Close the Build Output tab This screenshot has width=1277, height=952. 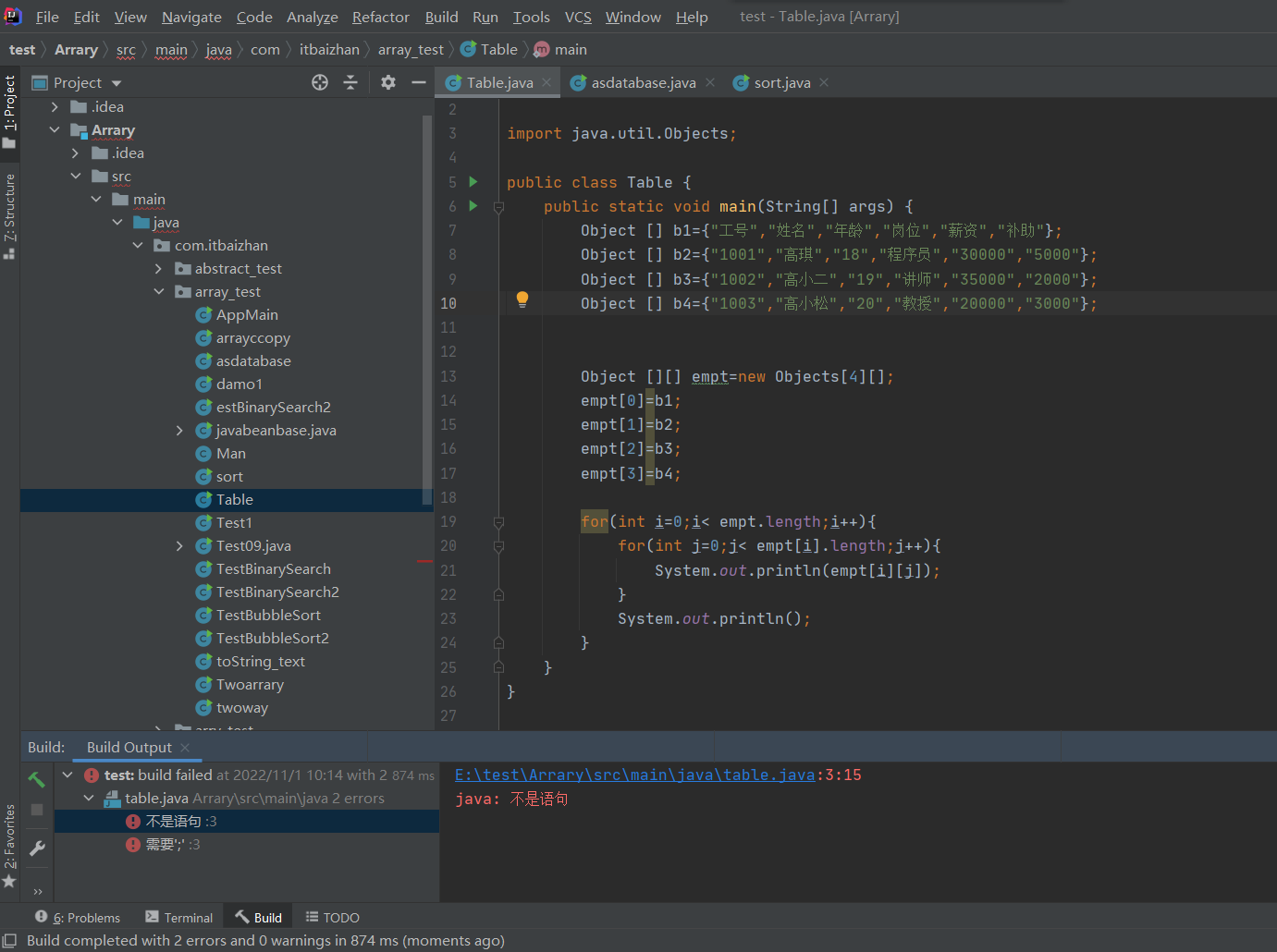[185, 747]
